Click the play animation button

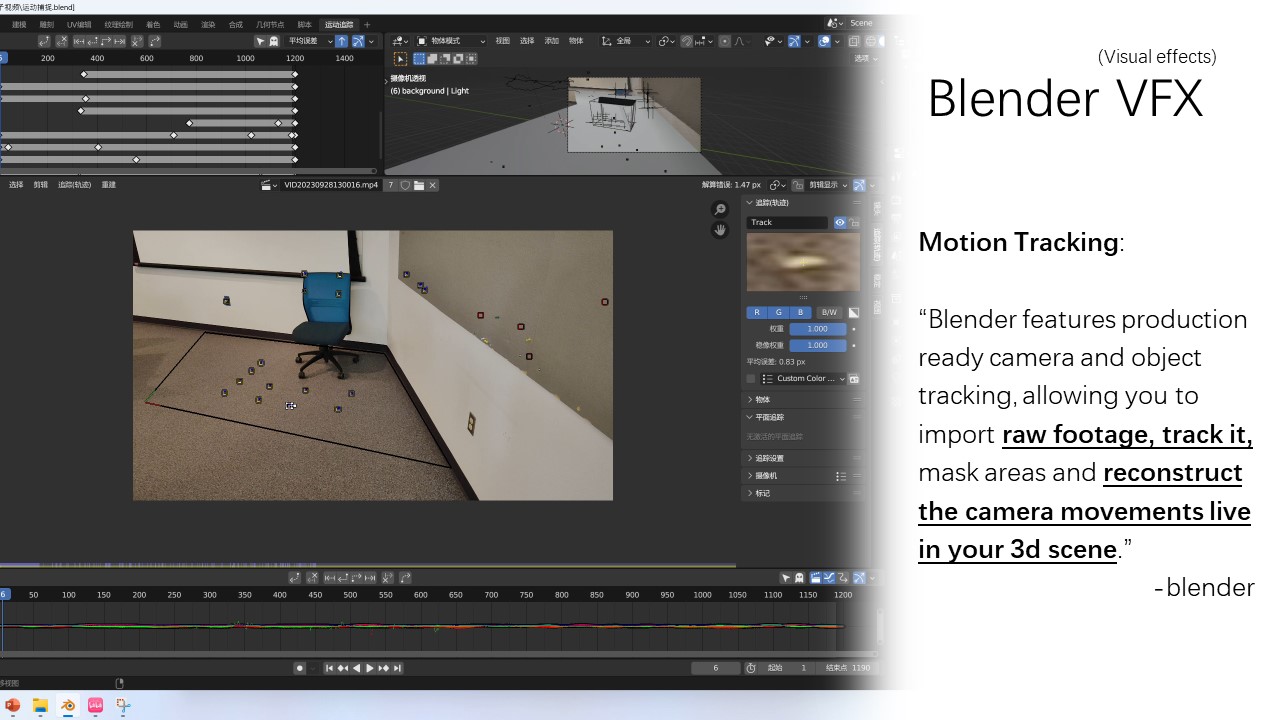(370, 668)
